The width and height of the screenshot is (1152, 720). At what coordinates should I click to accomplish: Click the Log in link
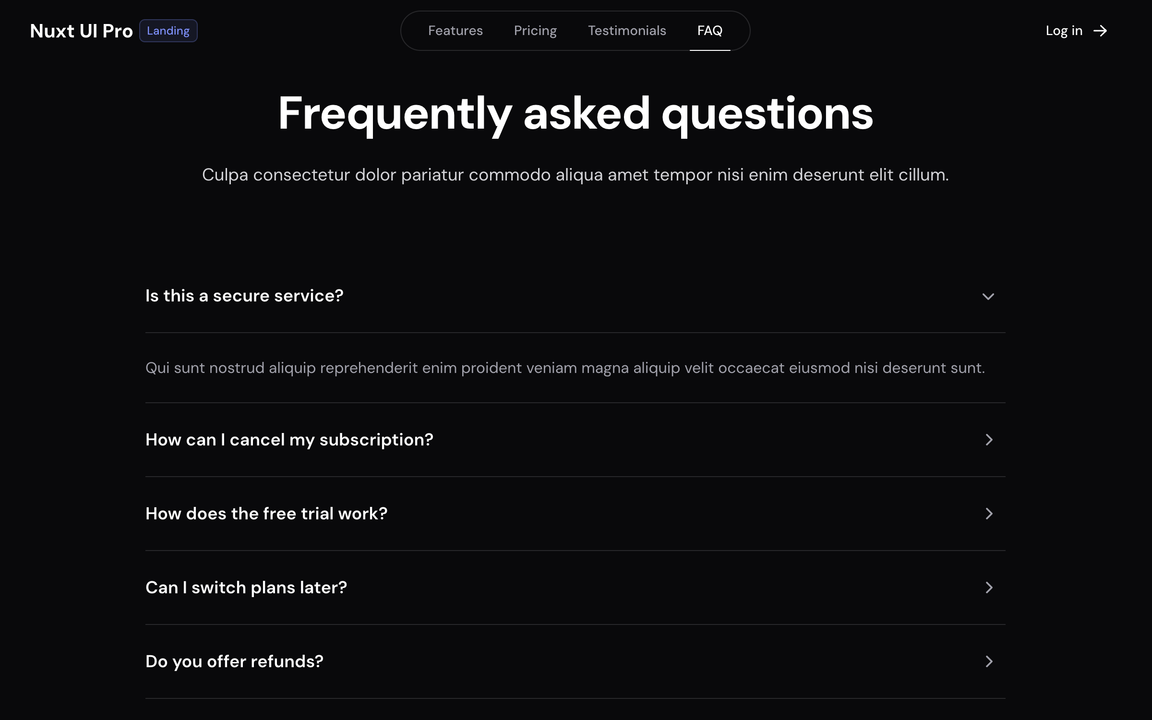(1064, 31)
